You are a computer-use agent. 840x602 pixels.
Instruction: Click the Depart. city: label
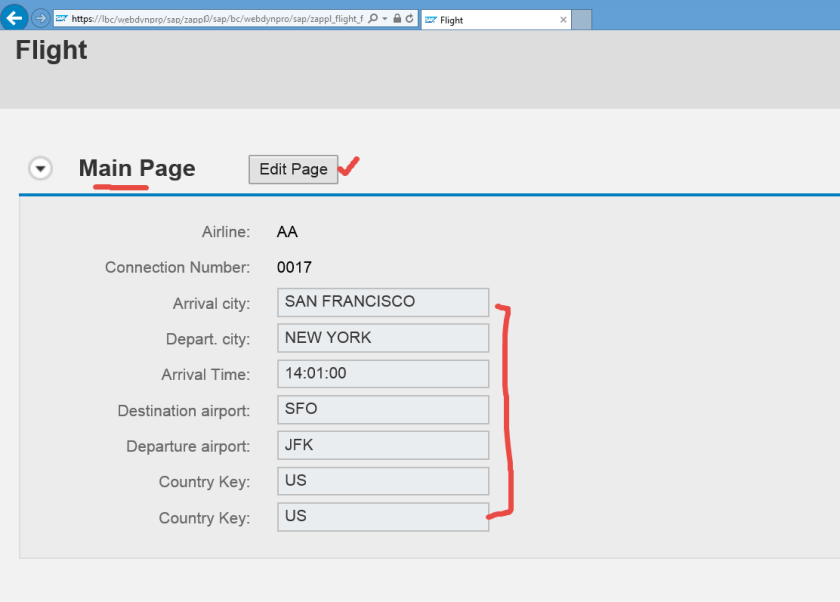(208, 339)
